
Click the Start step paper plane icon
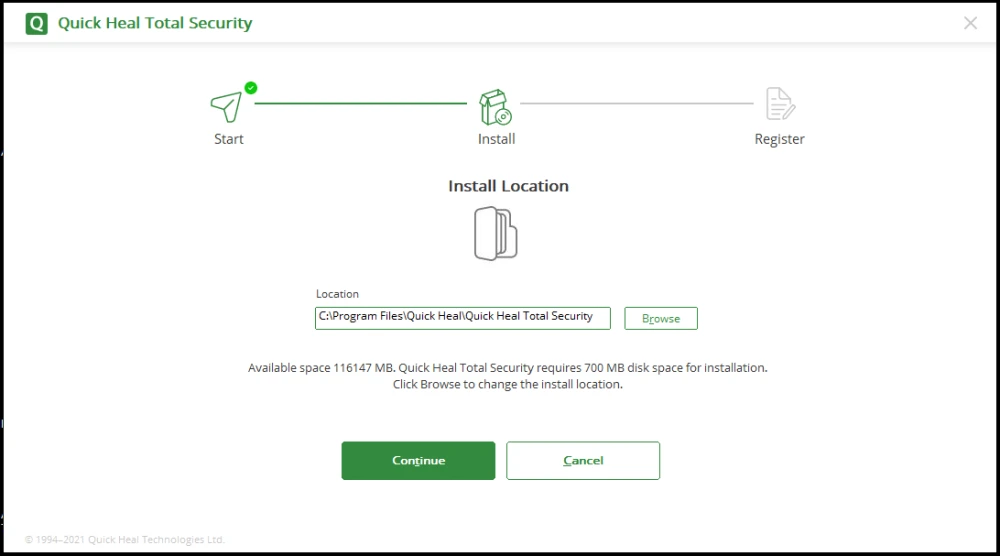[x=226, y=106]
